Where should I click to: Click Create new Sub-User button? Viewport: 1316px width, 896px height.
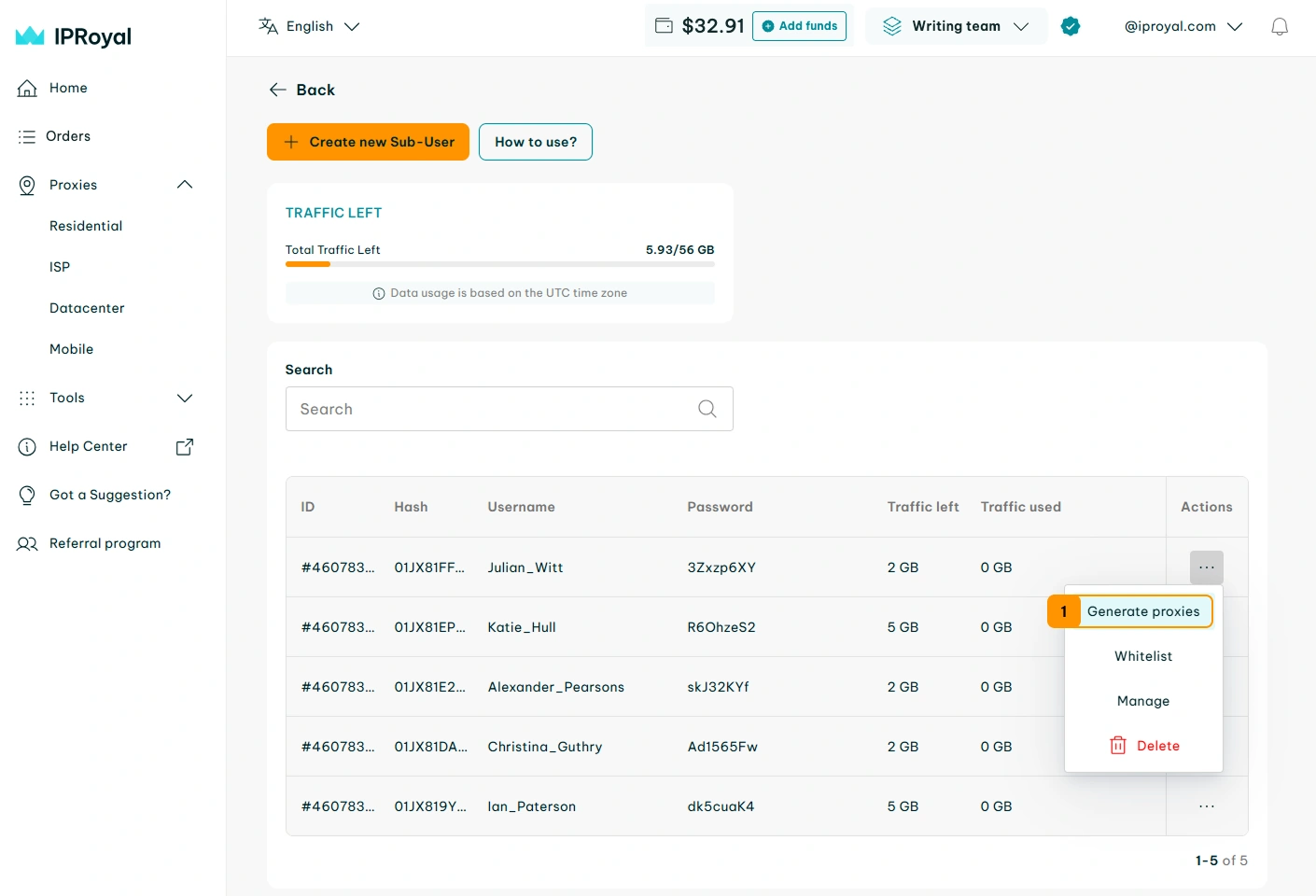[368, 142]
